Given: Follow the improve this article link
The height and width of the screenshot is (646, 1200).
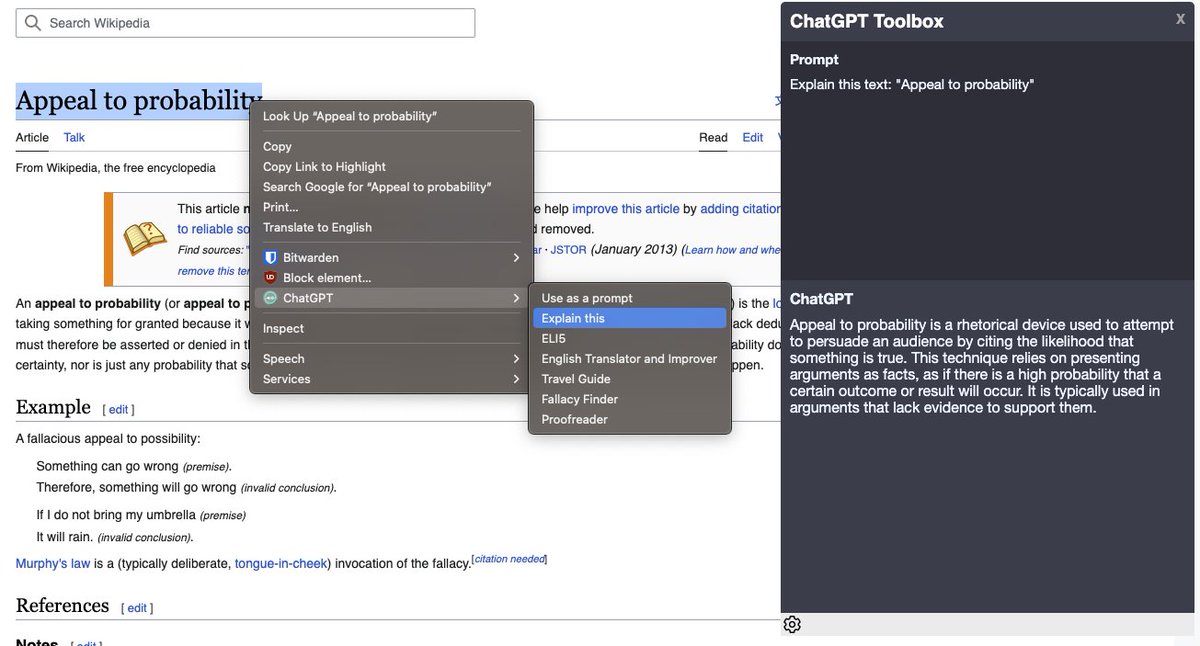Looking at the screenshot, I should point(625,209).
